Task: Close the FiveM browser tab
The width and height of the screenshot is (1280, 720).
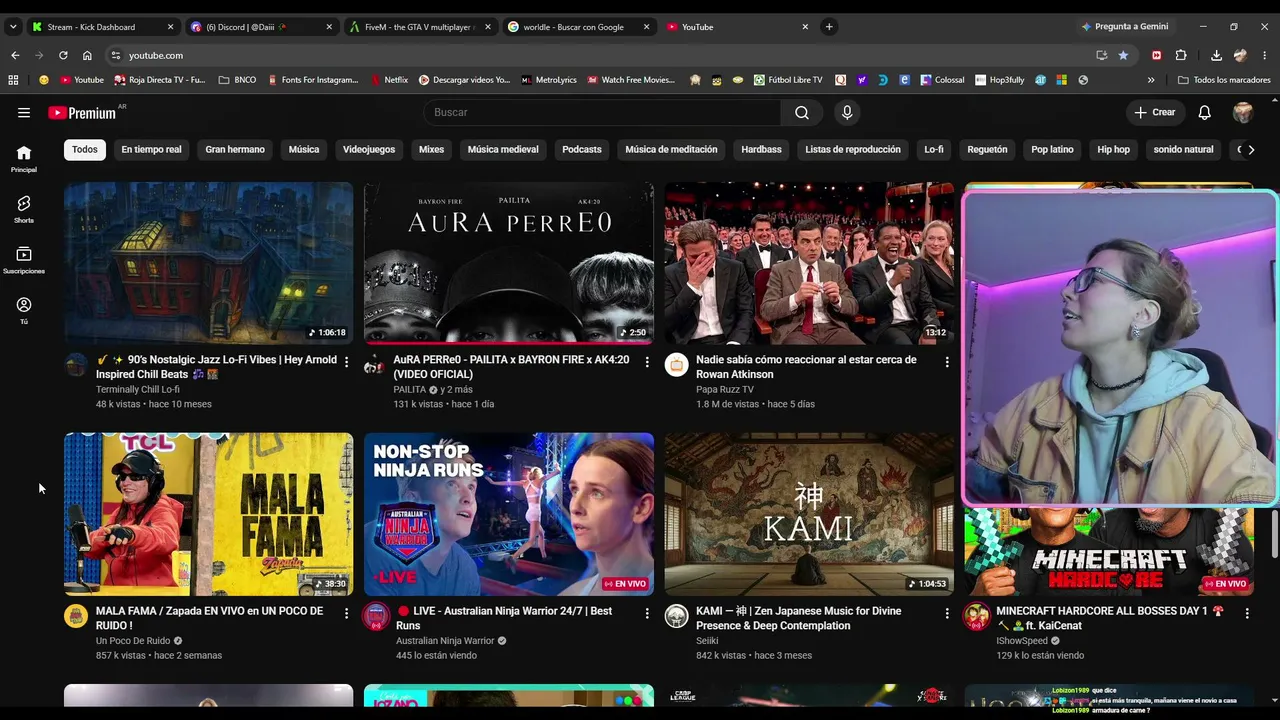Action: point(488,27)
